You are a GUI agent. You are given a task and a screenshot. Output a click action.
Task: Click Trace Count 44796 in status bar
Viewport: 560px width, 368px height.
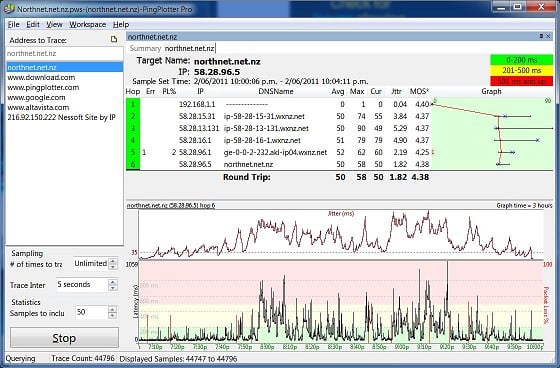[83, 358]
